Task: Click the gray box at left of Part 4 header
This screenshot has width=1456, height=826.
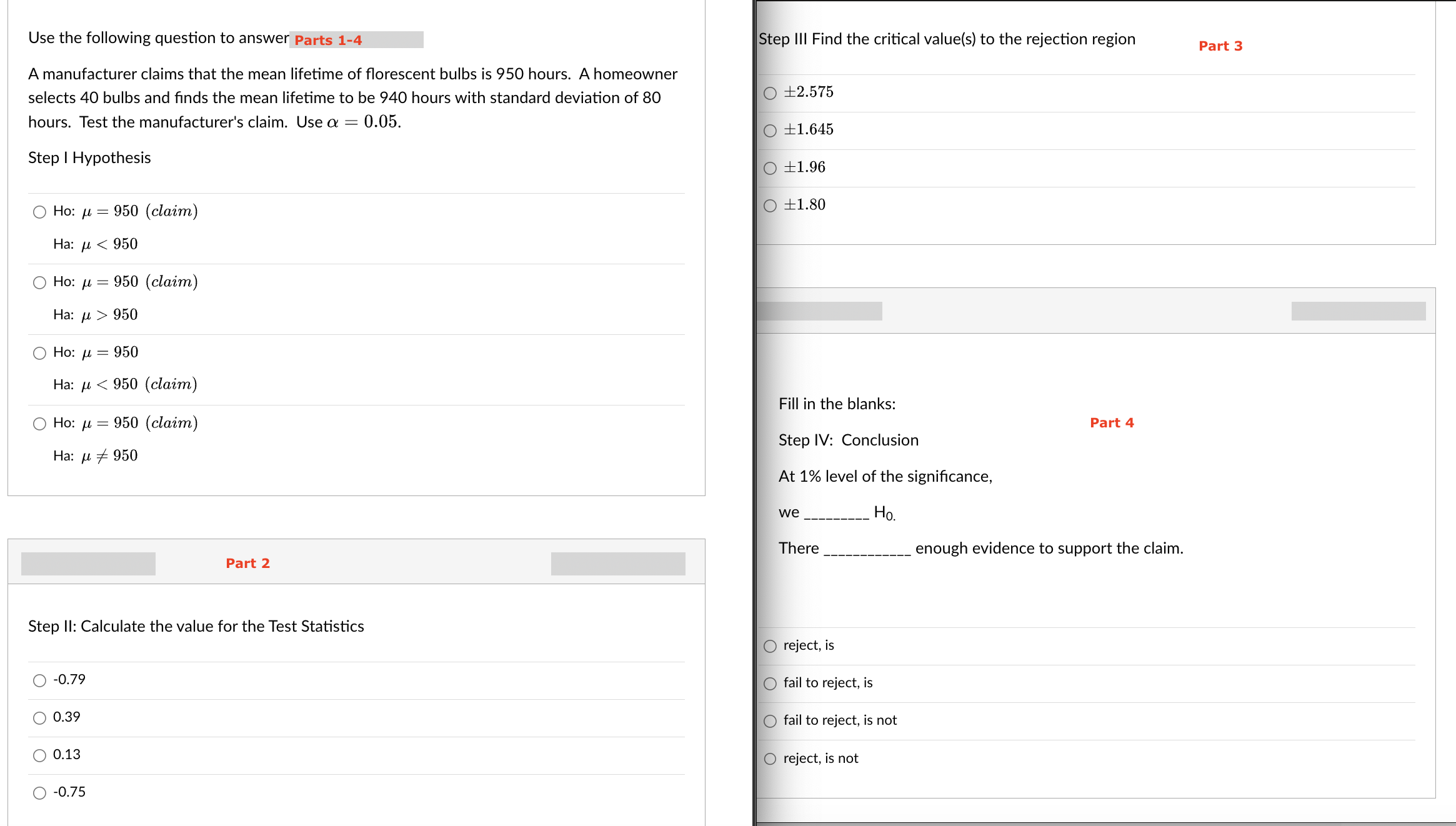Action: click(x=819, y=311)
